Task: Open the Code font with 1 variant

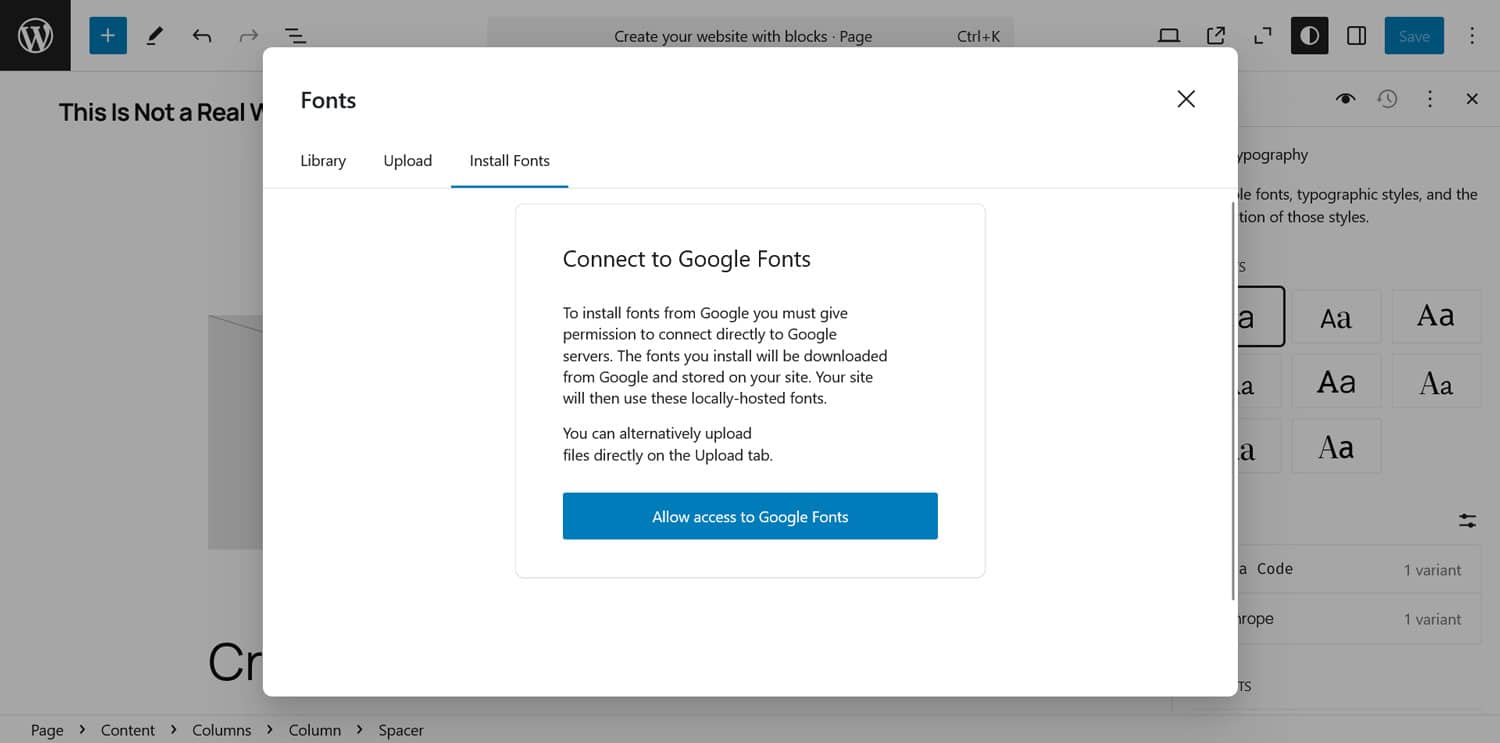Action: tap(1359, 569)
